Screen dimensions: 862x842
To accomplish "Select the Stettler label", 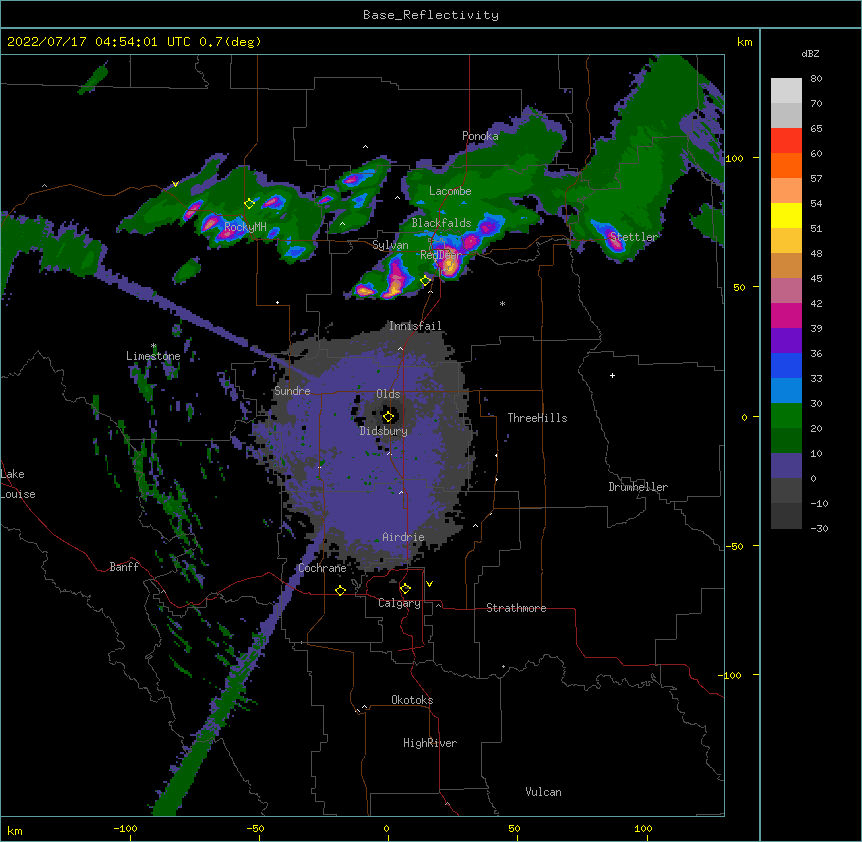I will point(633,237).
